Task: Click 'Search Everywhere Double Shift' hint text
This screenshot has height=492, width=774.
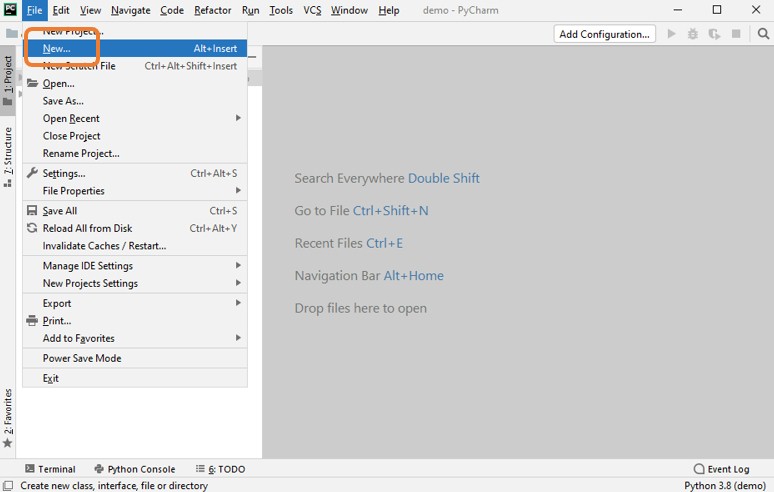Action: tap(387, 178)
